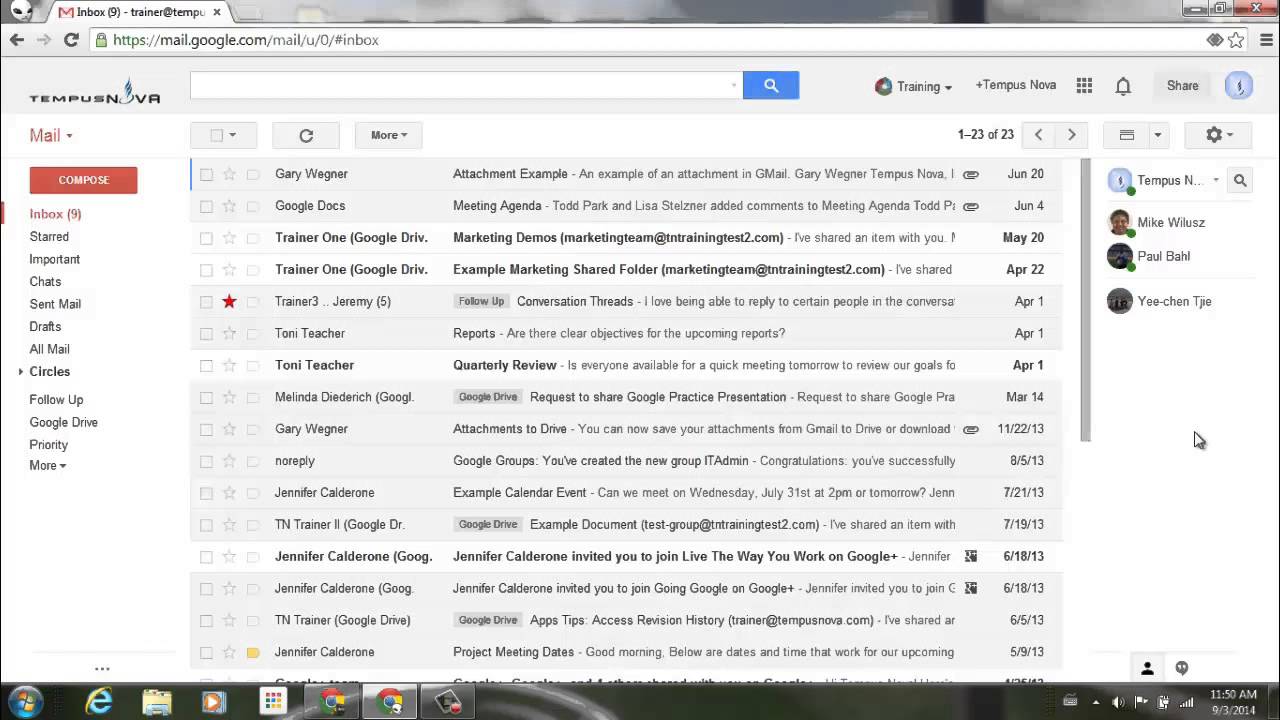
Task: Check the Google Docs Meeting Agenda checkbox
Action: click(206, 206)
